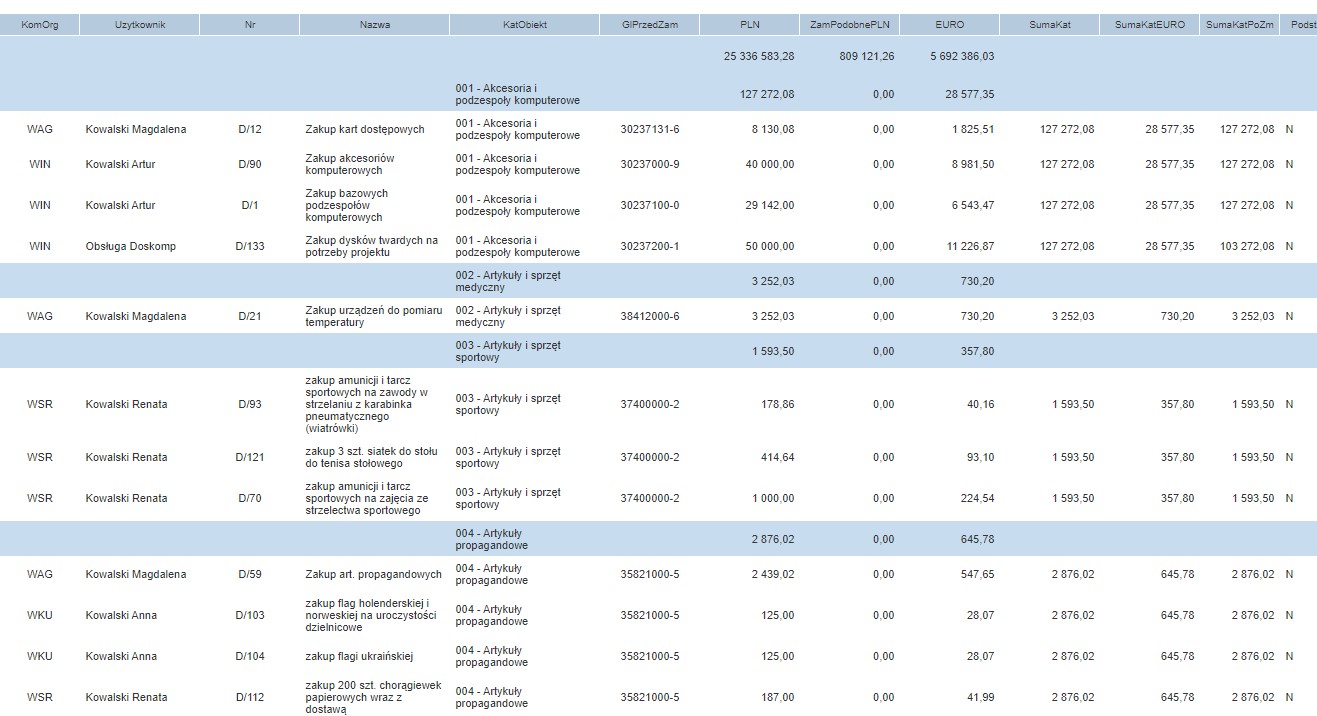Click the ZamPodobnePLN column header
Screen dimensions: 1317x716
[850, 24]
